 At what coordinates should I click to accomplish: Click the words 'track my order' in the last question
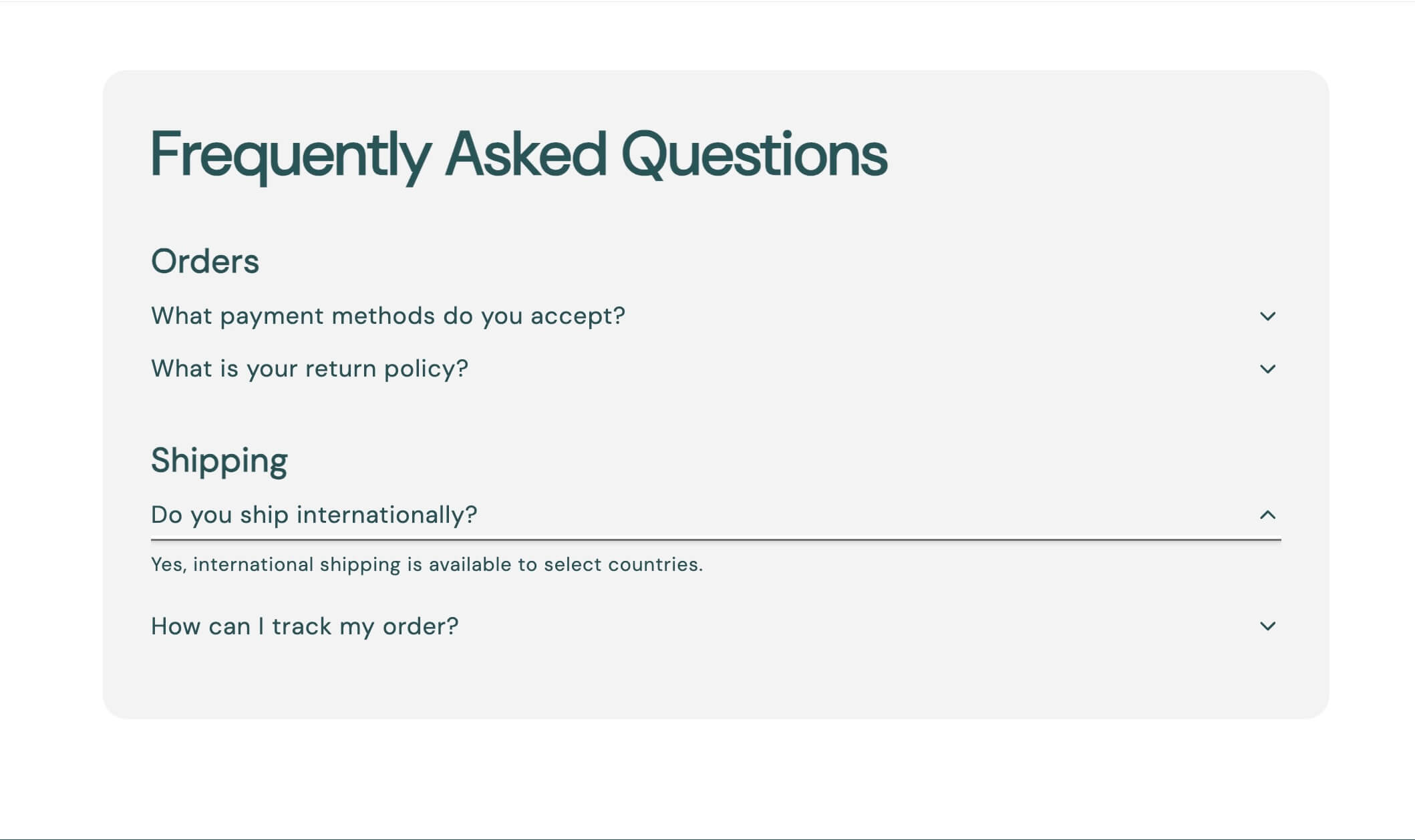(x=365, y=626)
